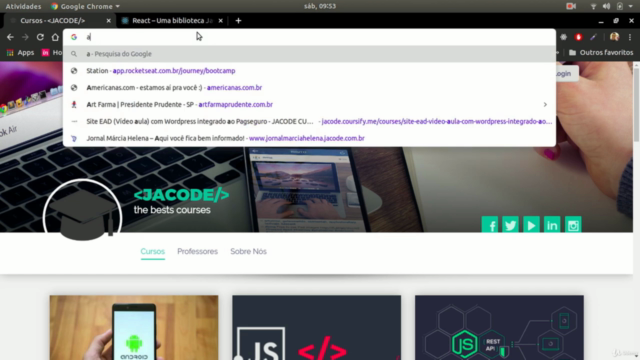This screenshot has width=640, height=360.
Task: Open Apps bookmarks shortcut
Action: [20, 53]
